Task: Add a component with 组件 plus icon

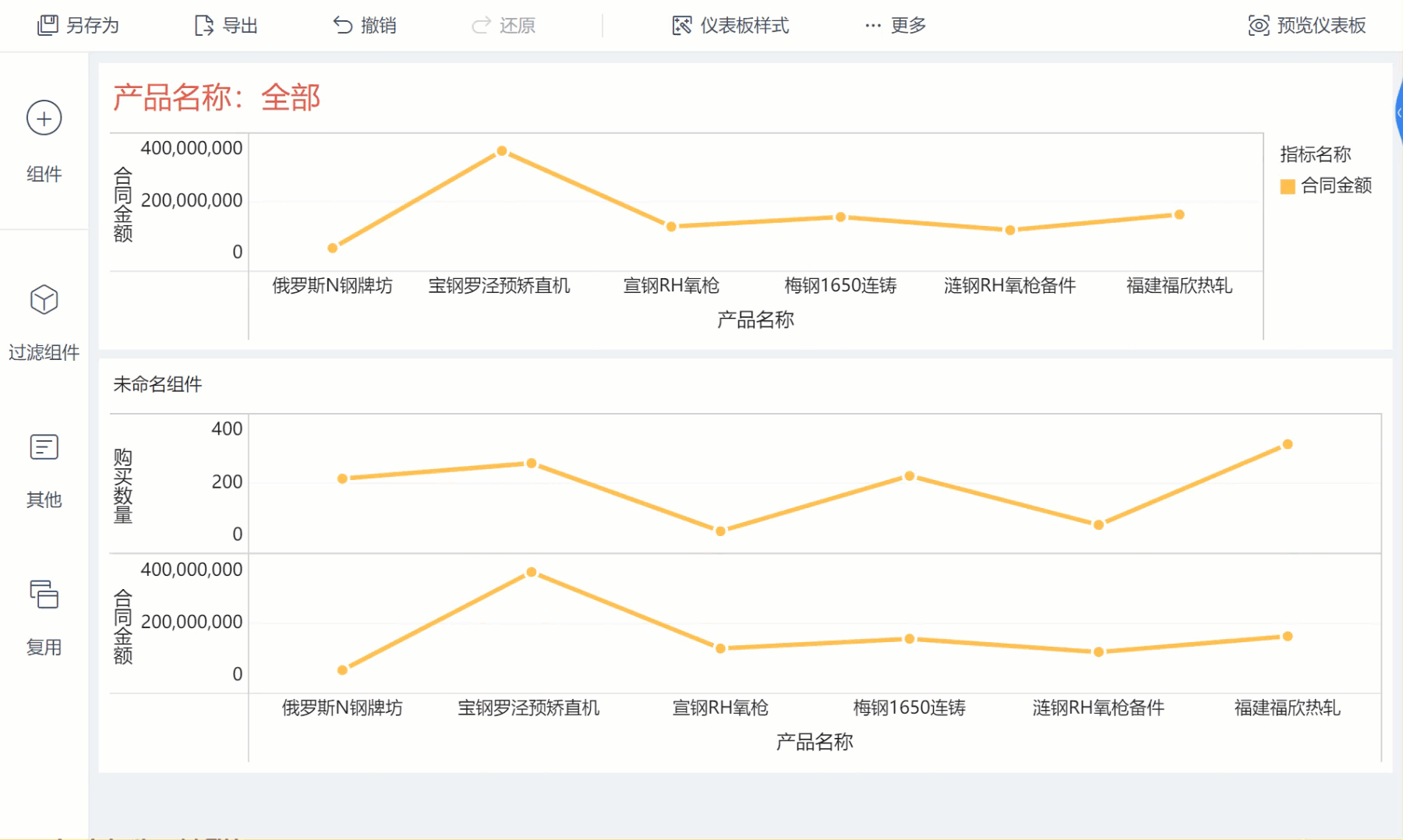Action: tap(44, 118)
